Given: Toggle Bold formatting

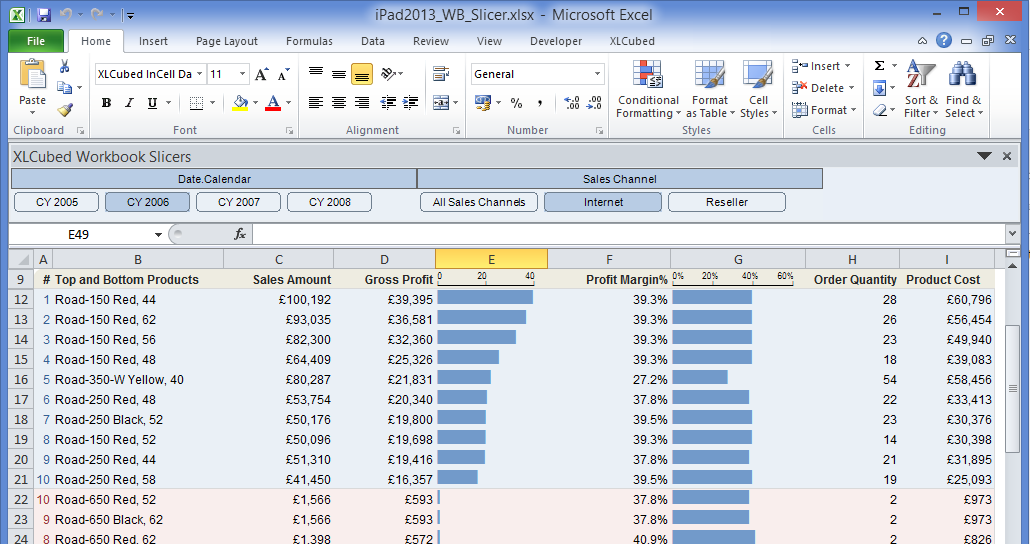Looking at the screenshot, I should (106, 103).
